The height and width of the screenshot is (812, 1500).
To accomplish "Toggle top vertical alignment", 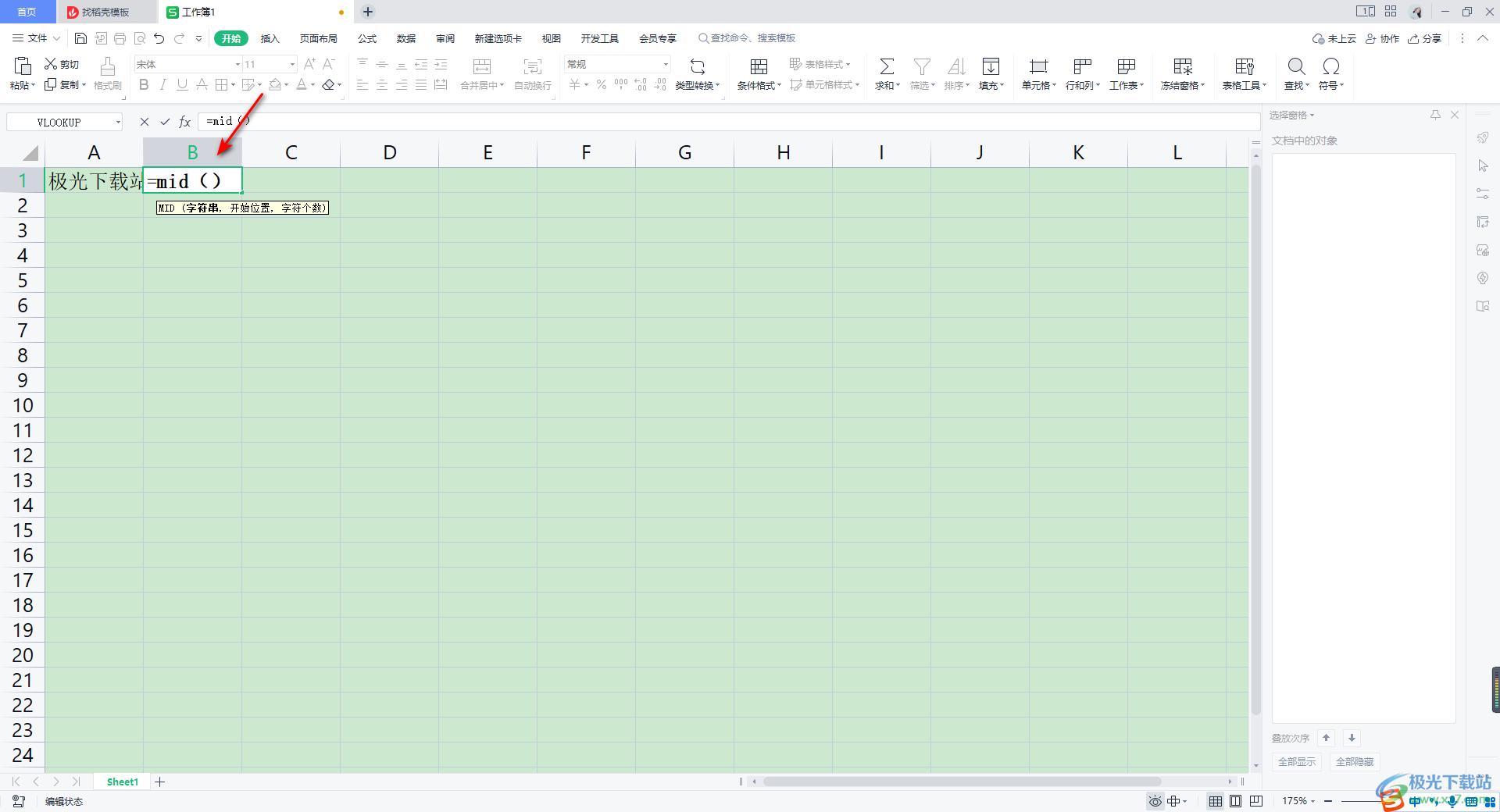I will coord(362,64).
